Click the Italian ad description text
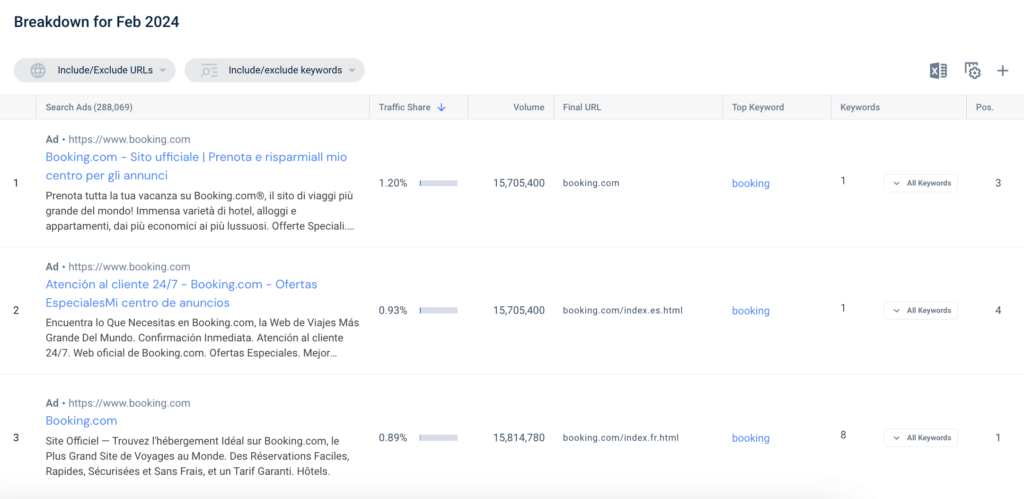1024x499 pixels. click(x=200, y=211)
